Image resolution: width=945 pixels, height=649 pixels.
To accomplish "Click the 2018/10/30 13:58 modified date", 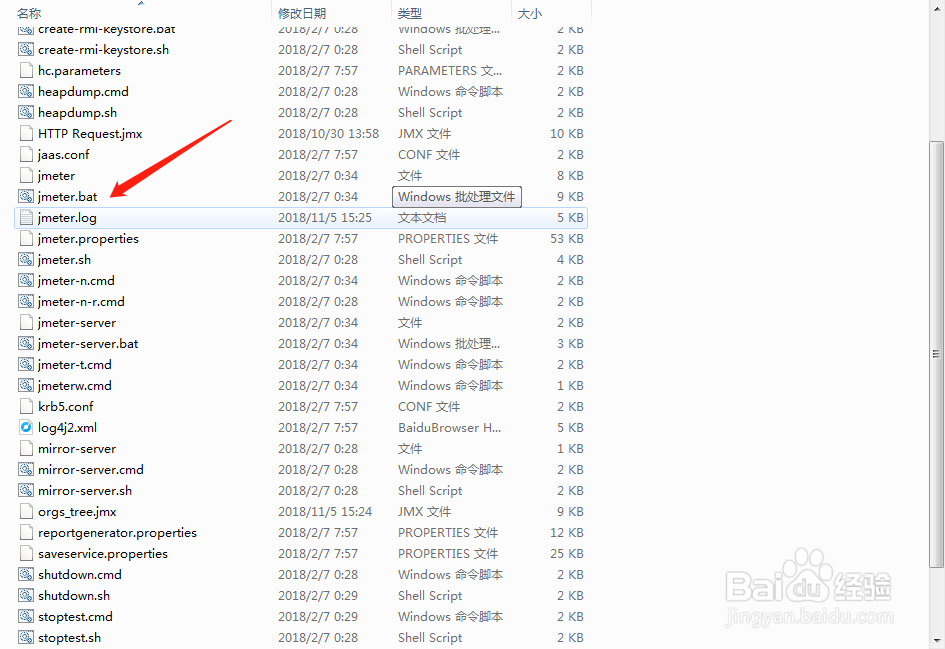I will pos(328,134).
